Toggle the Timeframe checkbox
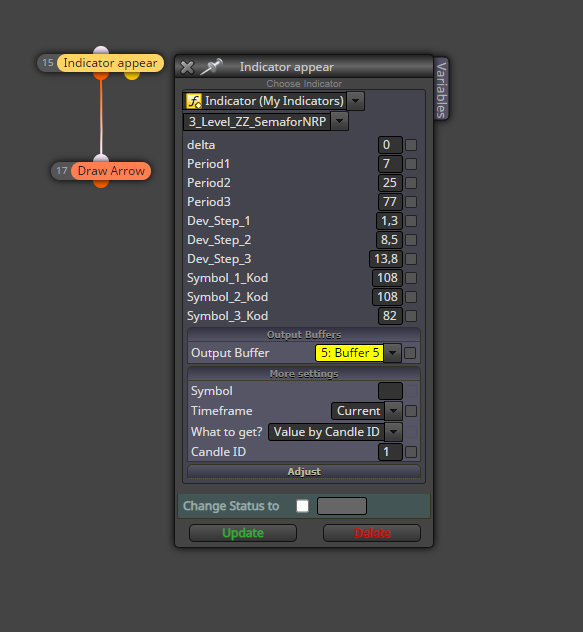Screen dimensions: 583x632 [411, 411]
